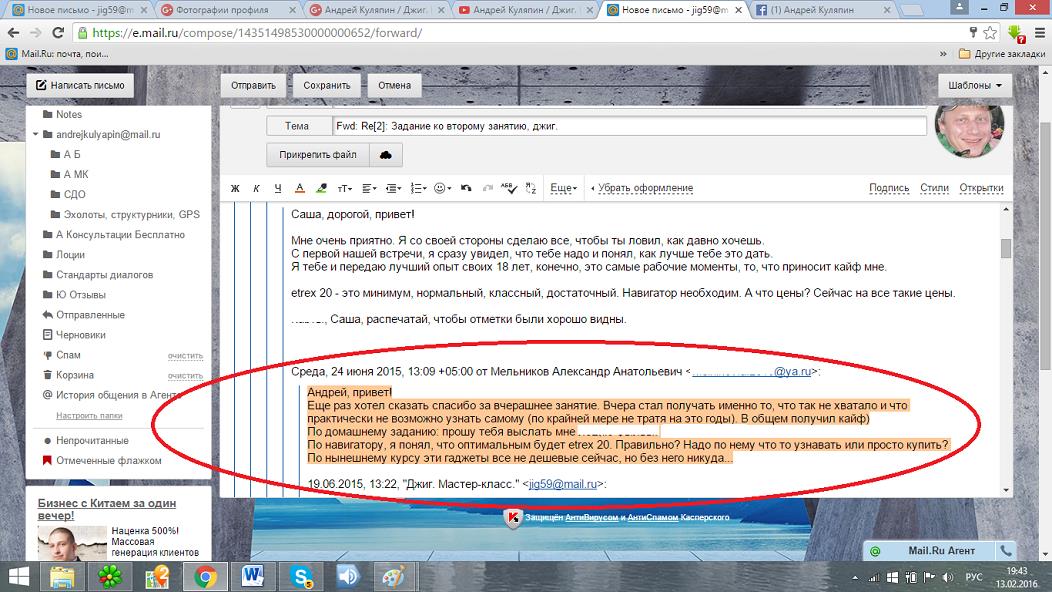This screenshot has width=1052, height=592.
Task: Click the undo arrow
Action: (x=466, y=189)
